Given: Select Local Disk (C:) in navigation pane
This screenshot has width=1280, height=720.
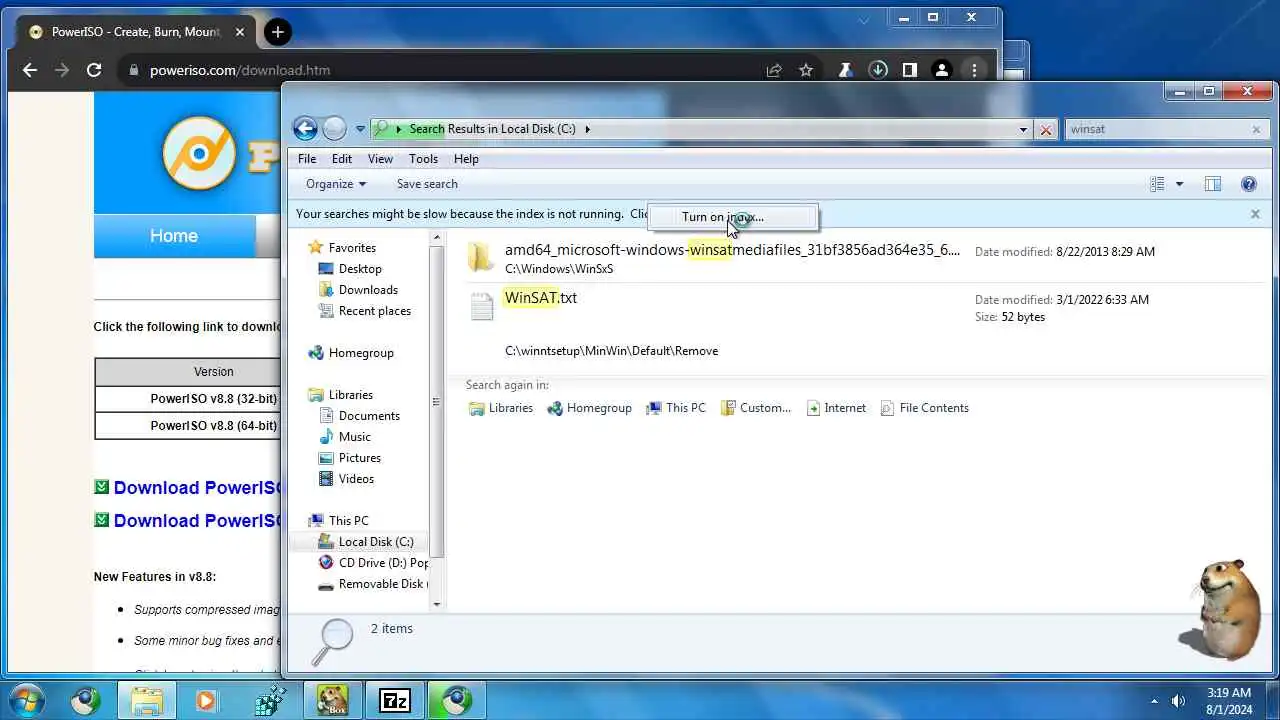Looking at the screenshot, I should 376,542.
